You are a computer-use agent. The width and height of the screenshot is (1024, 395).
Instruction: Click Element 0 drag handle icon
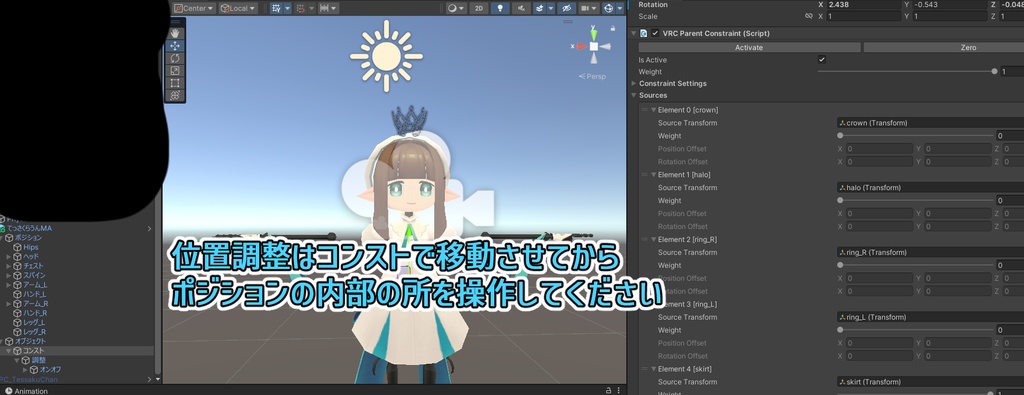point(645,110)
